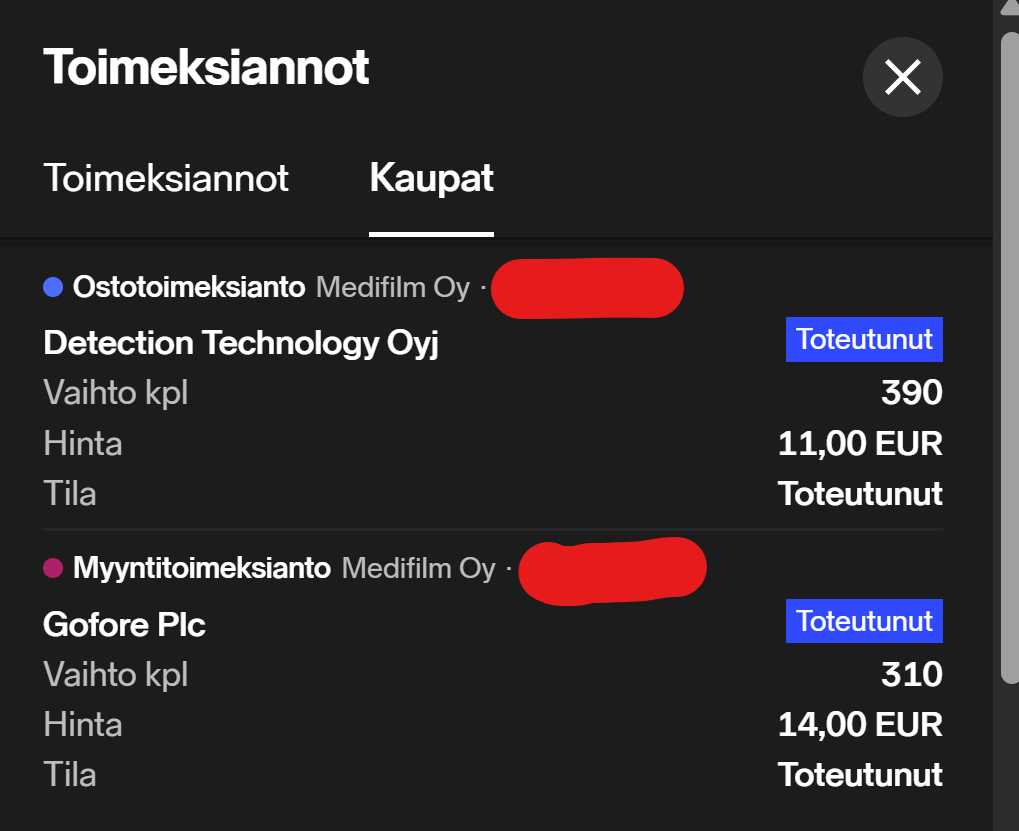Click the 390 quantity value
The width and height of the screenshot is (1019, 831).
(911, 392)
